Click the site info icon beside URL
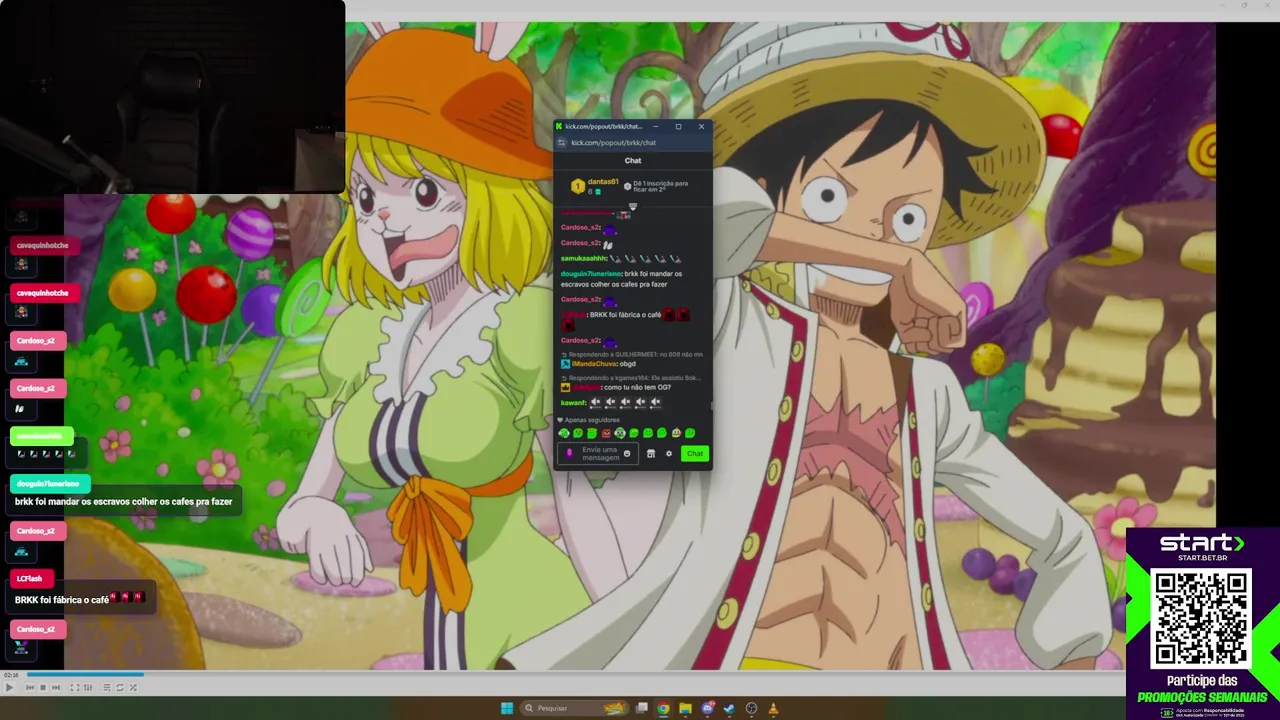 (562, 143)
